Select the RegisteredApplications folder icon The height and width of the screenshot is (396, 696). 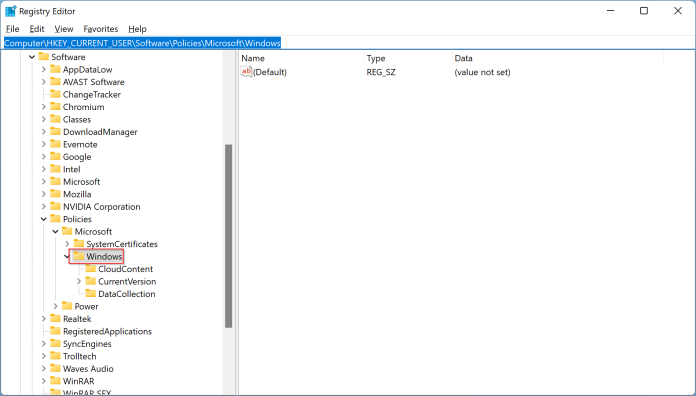click(x=55, y=330)
